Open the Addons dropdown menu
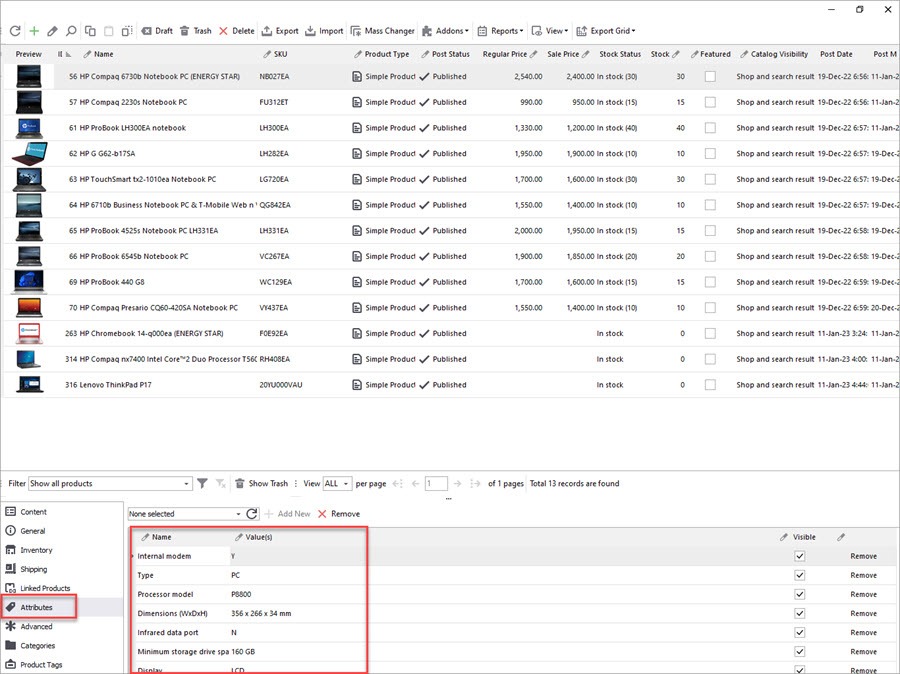900x674 pixels. (445, 31)
